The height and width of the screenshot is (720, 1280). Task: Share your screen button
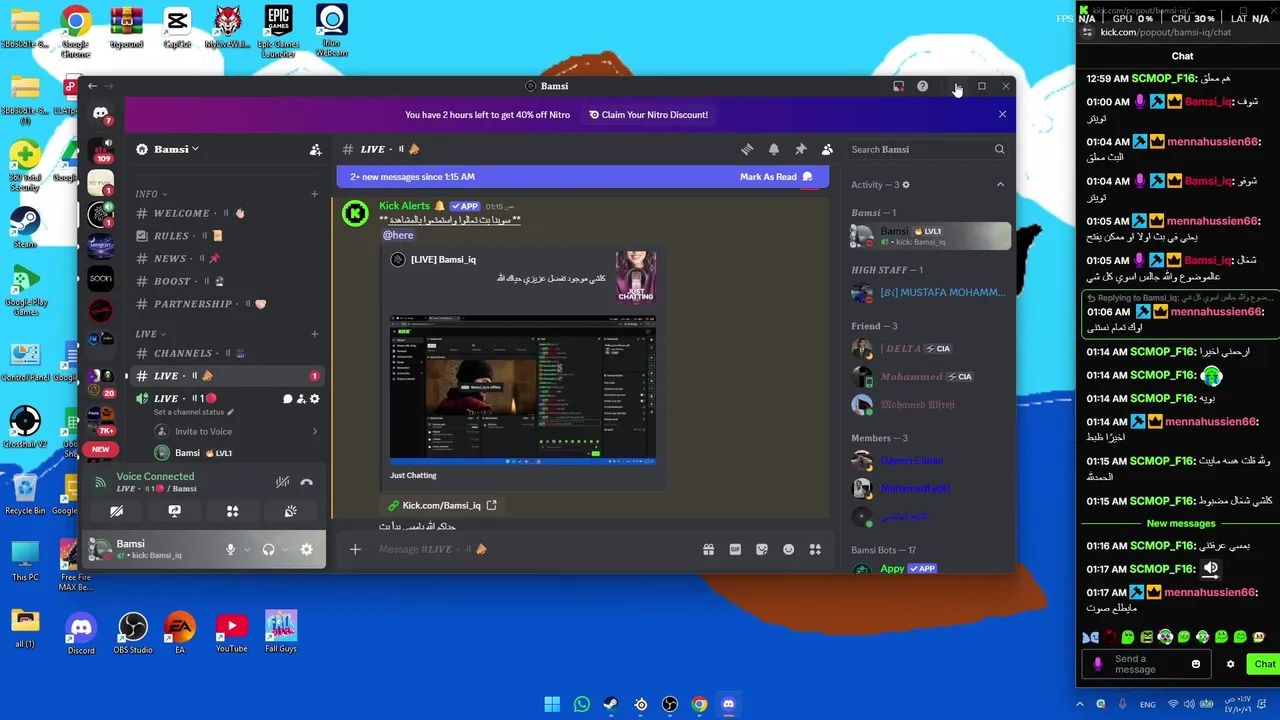(x=174, y=511)
